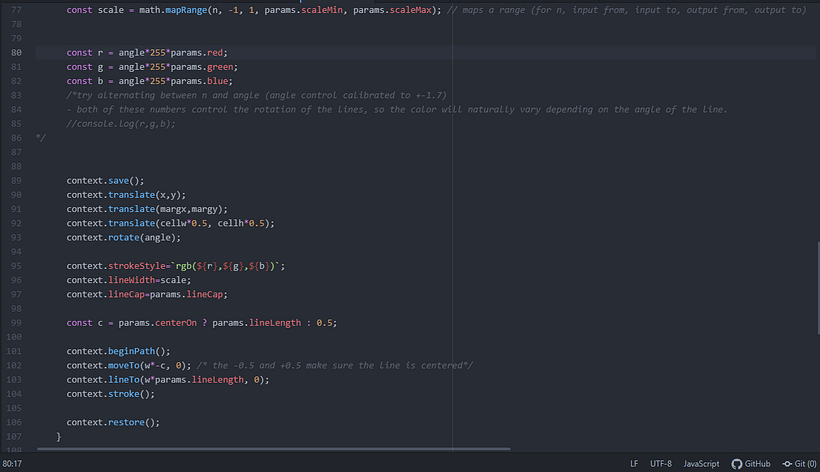Click line number 80 in the gutter
The height and width of the screenshot is (472, 820).
pyautogui.click(x=16, y=51)
